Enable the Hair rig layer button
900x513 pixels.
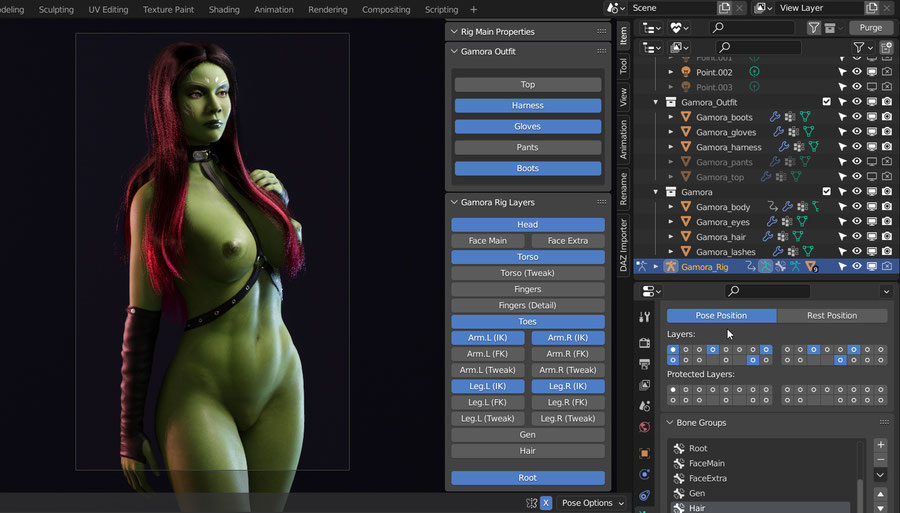(x=527, y=451)
